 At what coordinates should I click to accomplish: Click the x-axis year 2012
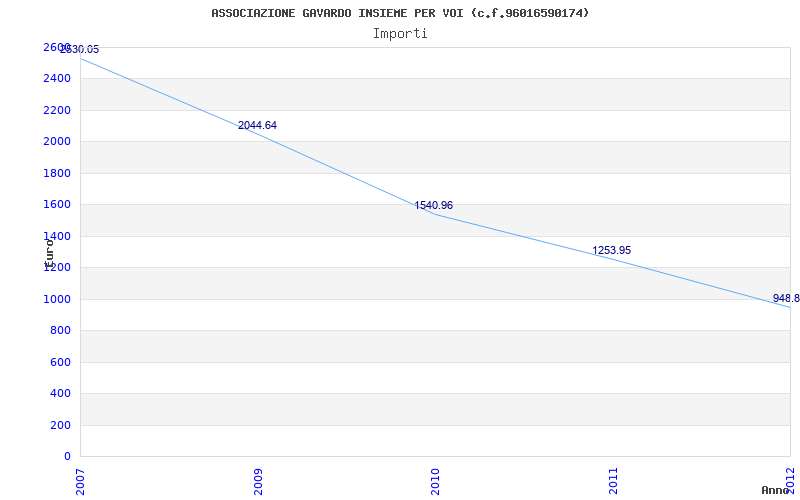click(791, 479)
